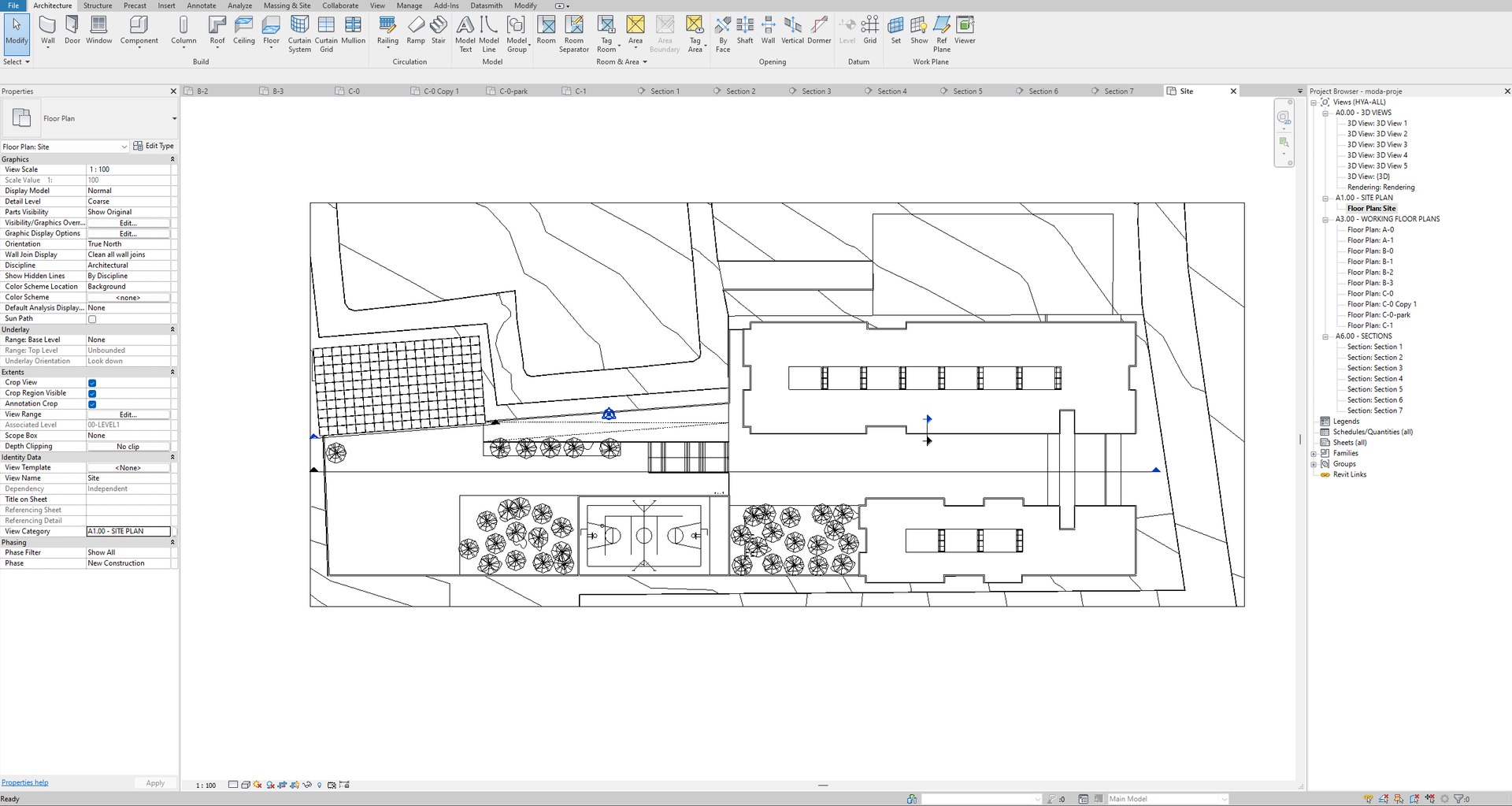This screenshot has width=1512, height=806.
Task: Enable the Sun Path checkbox
Action: (92, 319)
